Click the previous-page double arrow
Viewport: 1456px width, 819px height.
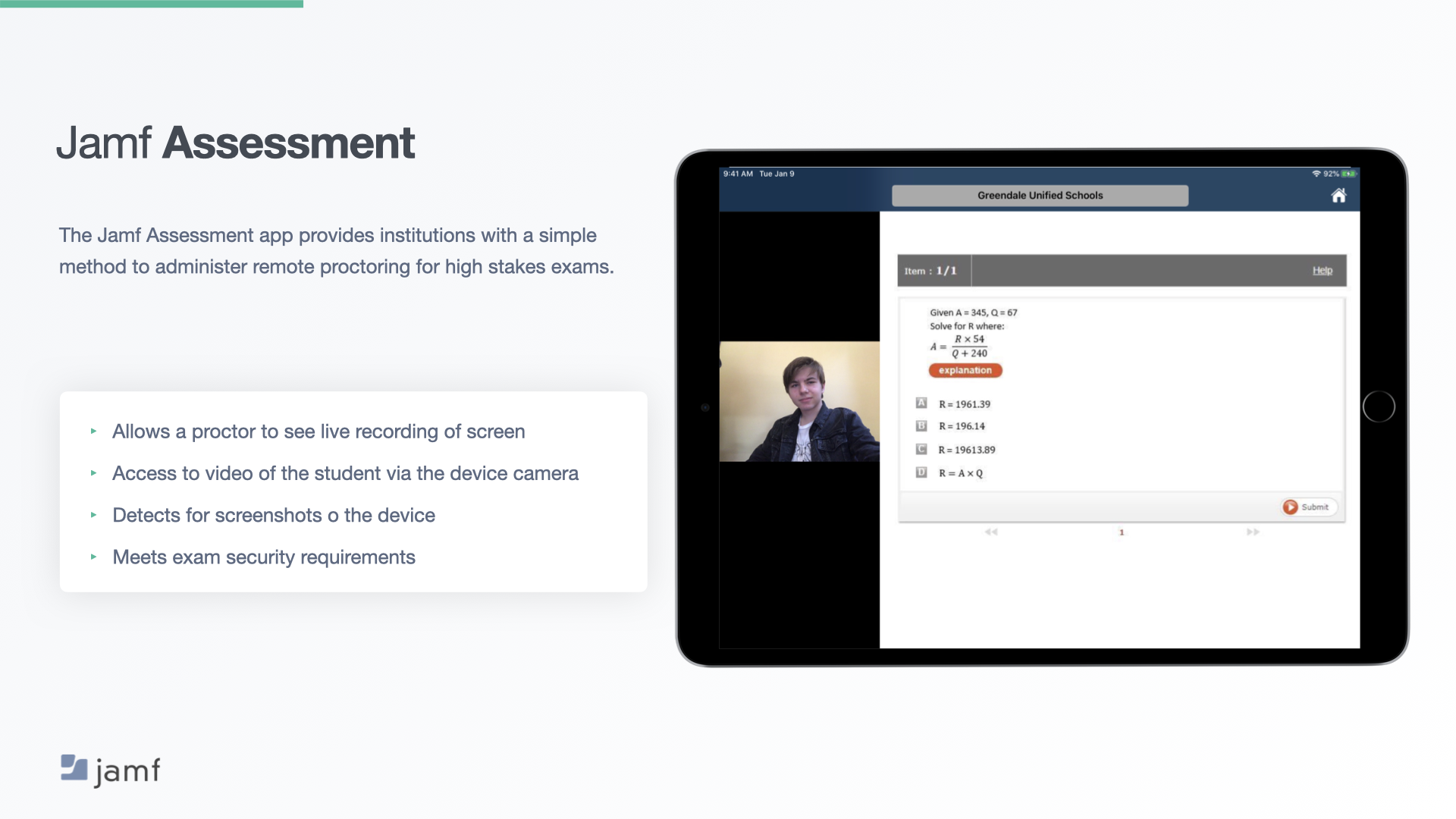(990, 532)
